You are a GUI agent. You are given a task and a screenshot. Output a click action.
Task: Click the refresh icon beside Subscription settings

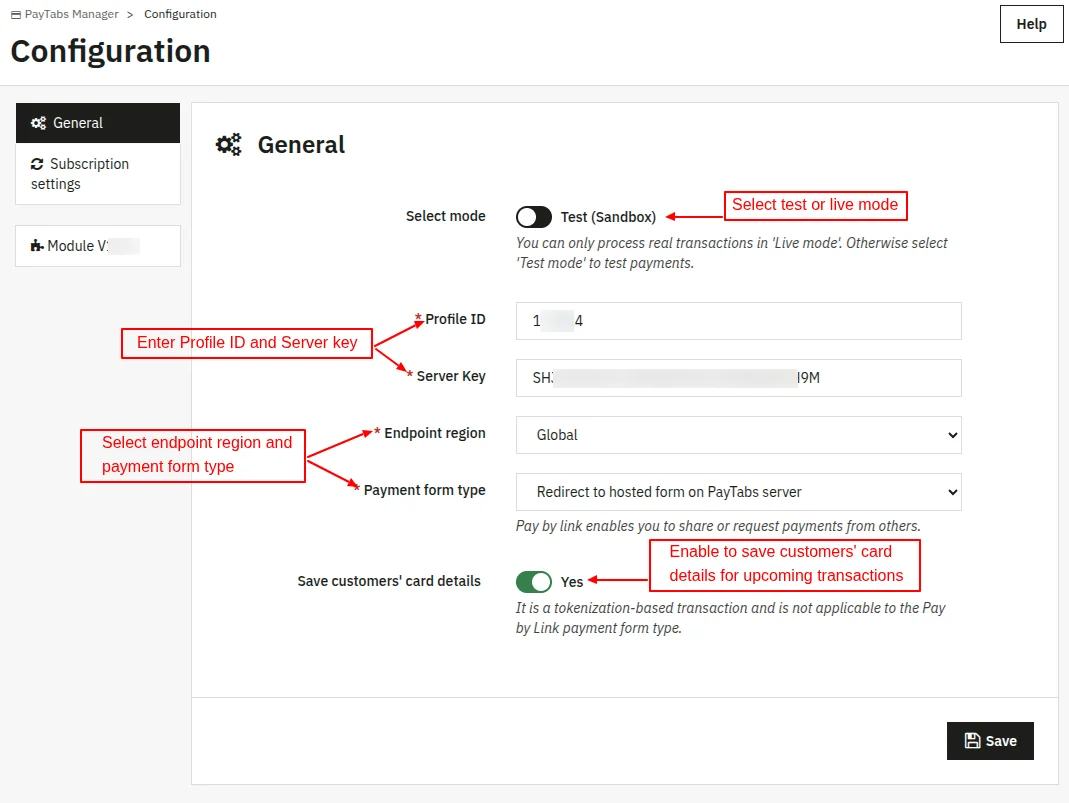tap(37, 164)
